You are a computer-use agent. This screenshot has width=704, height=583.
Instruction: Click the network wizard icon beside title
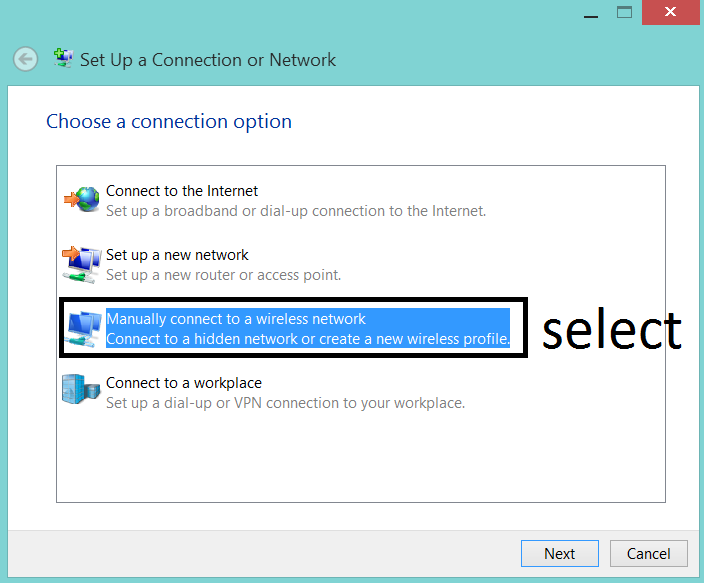coord(63,58)
